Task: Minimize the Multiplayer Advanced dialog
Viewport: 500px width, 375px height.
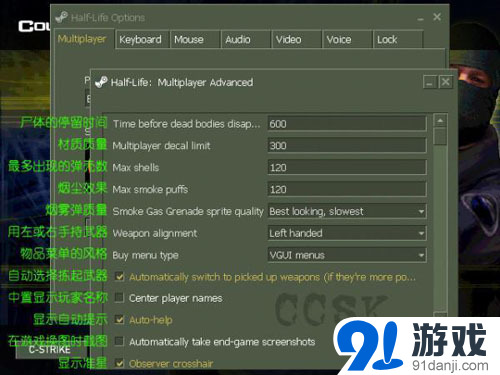Action: 430,82
